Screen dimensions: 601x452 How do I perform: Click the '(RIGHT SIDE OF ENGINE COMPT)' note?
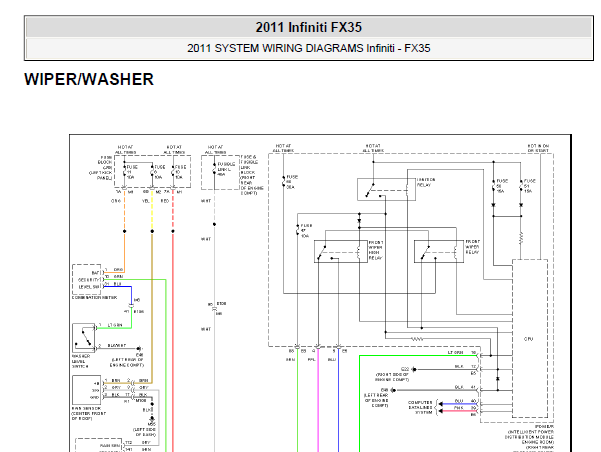tap(392, 377)
